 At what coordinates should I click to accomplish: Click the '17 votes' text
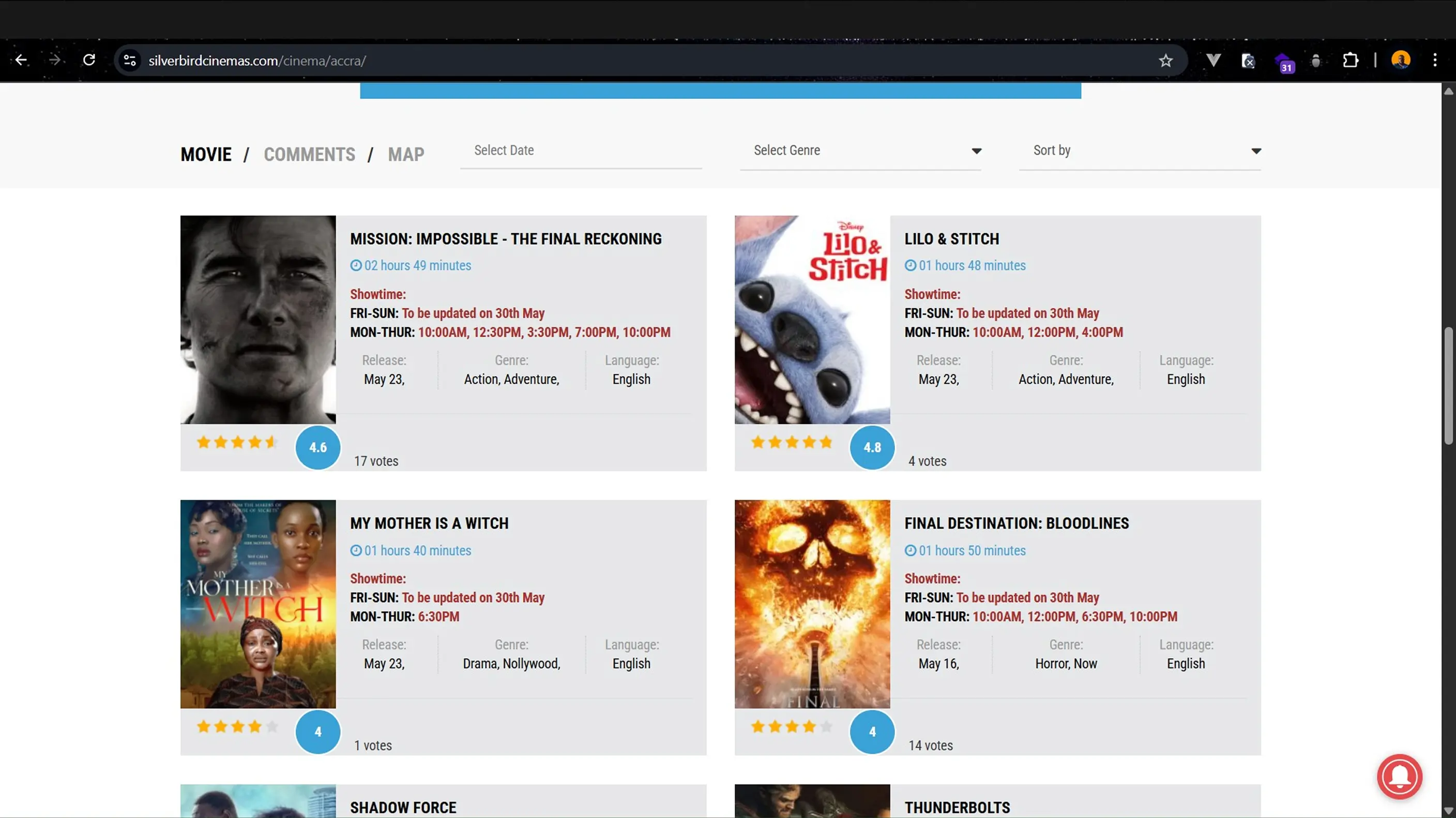[376, 461]
